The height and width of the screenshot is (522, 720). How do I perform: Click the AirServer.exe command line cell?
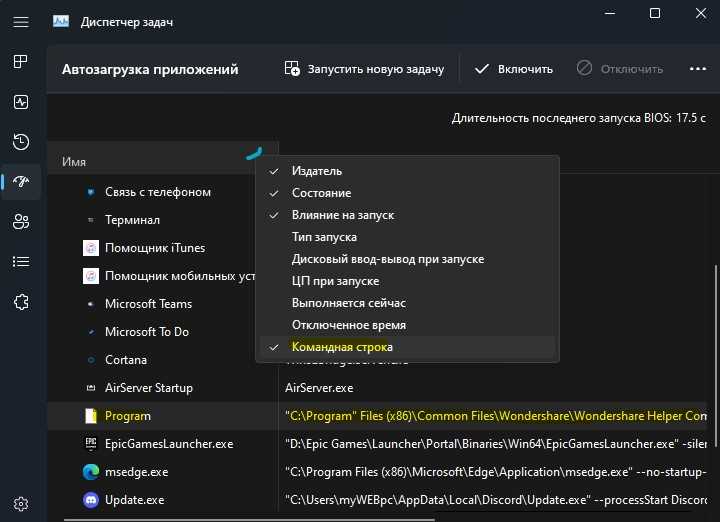(x=319, y=388)
